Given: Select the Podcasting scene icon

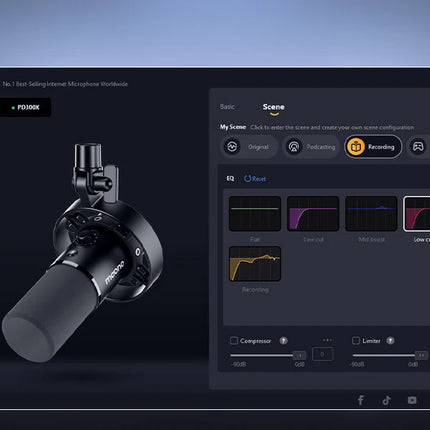Looking at the screenshot, I should [294, 146].
